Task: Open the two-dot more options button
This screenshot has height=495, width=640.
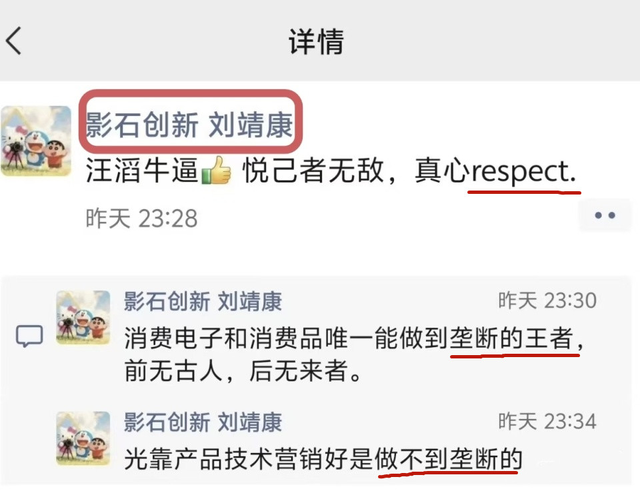Action: (604, 215)
